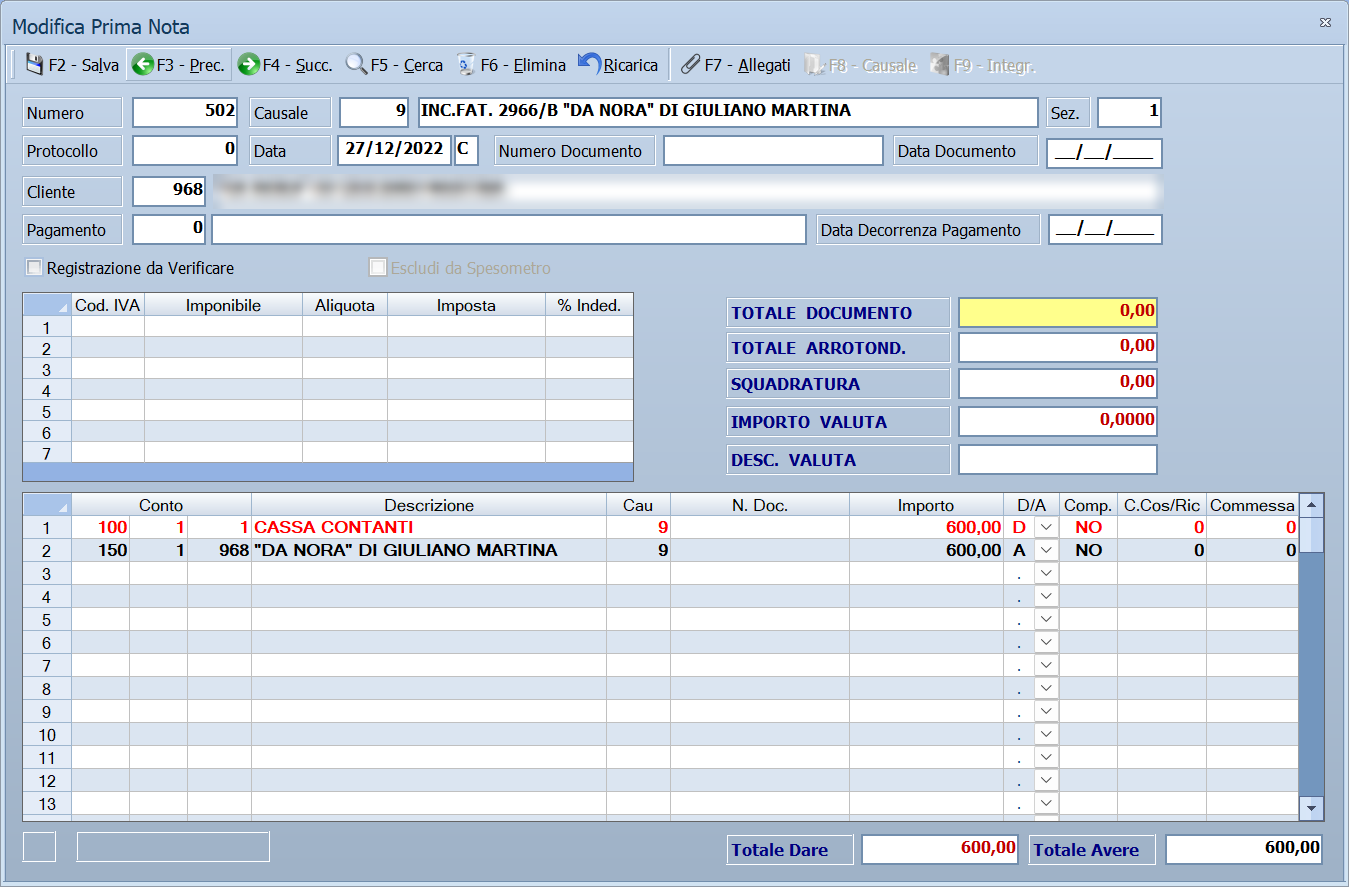Click the Sez. field
1349x887 pixels.
tap(1130, 112)
